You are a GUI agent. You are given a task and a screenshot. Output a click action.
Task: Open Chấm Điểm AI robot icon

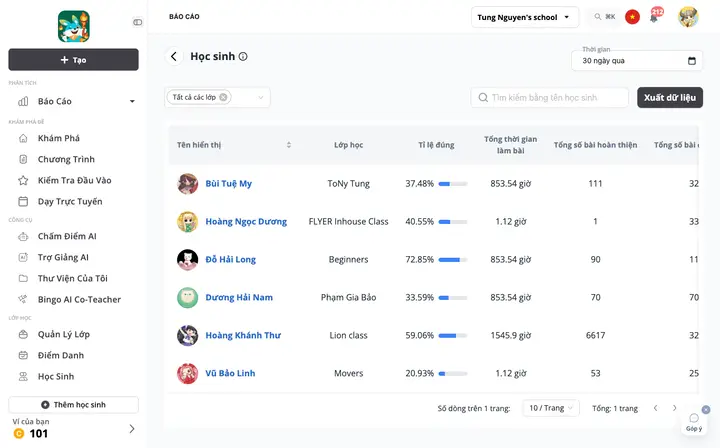[x=23, y=236]
